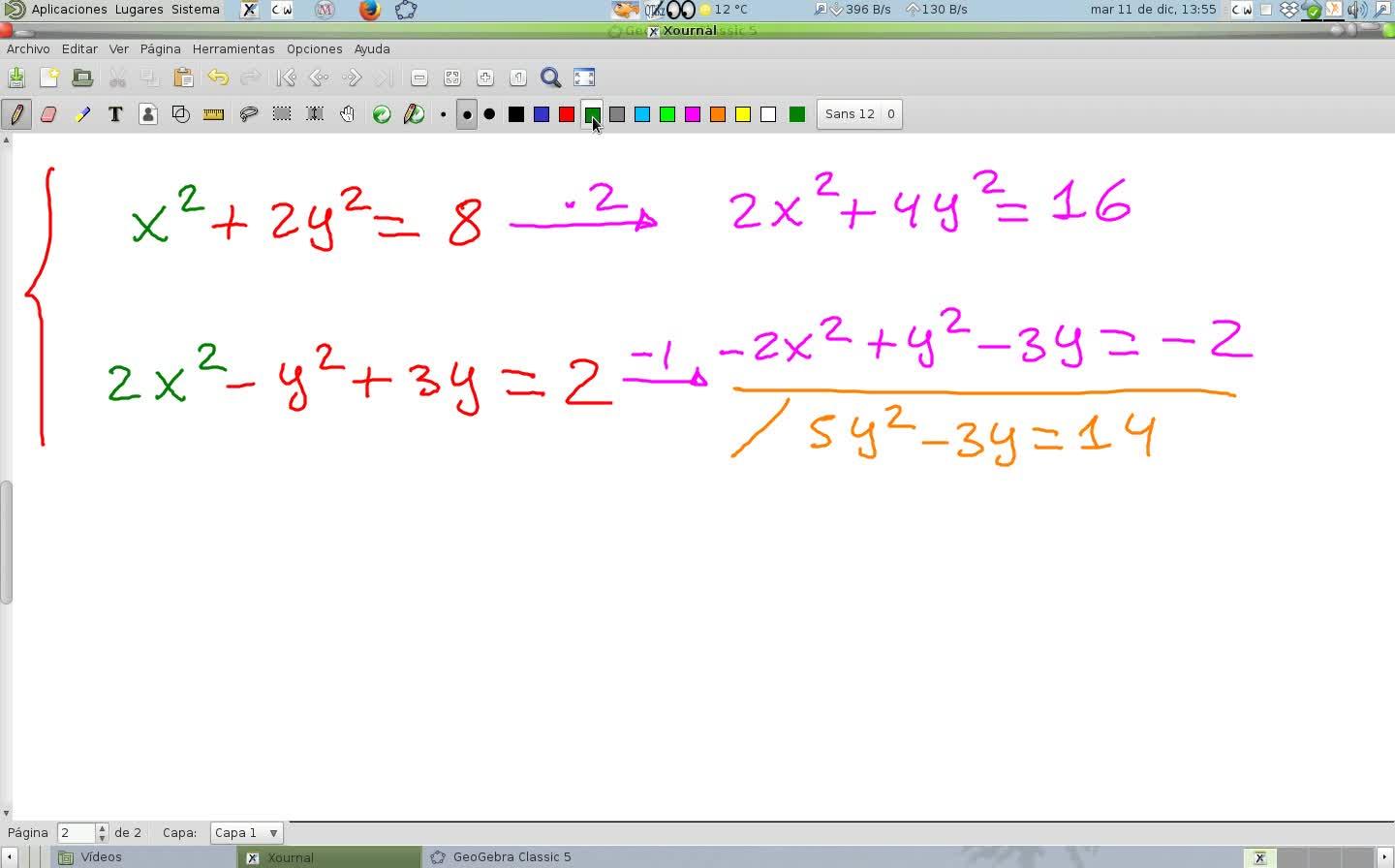Go to the first page

286,77
